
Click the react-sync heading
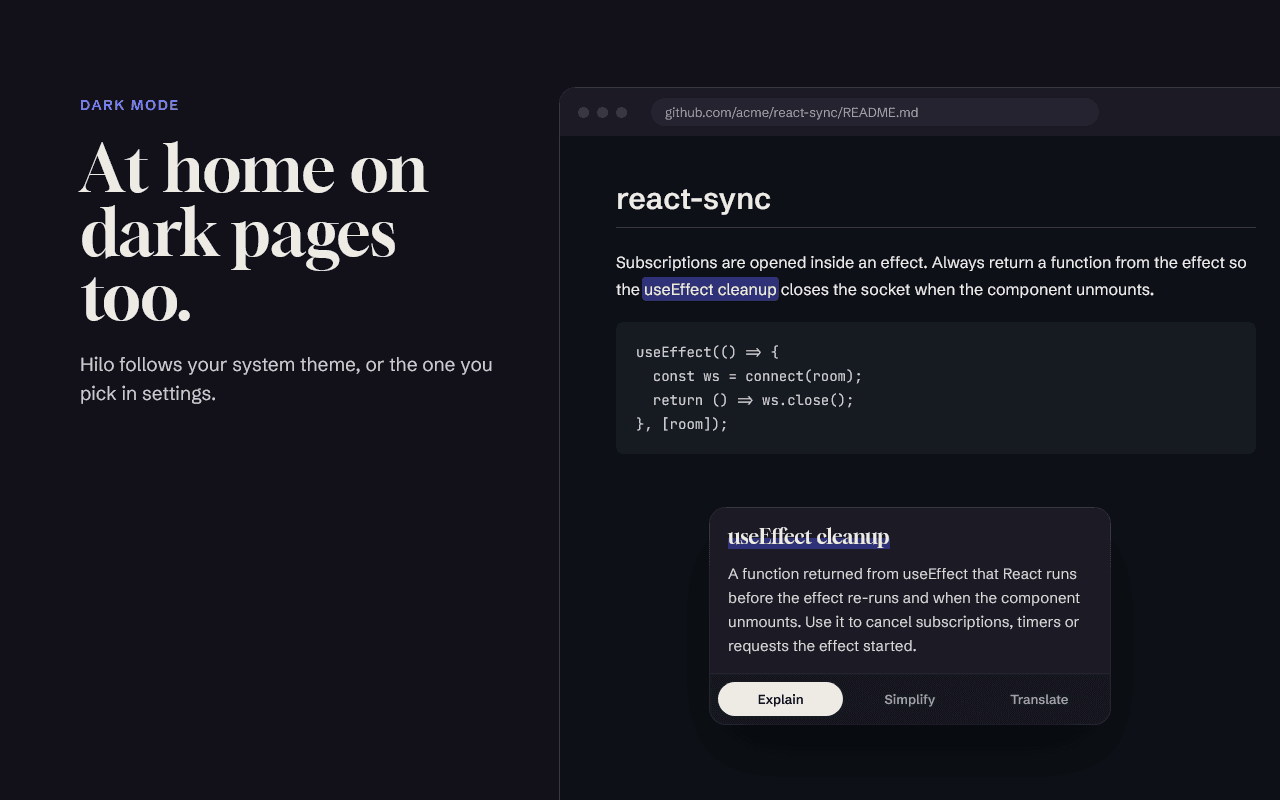pos(693,198)
